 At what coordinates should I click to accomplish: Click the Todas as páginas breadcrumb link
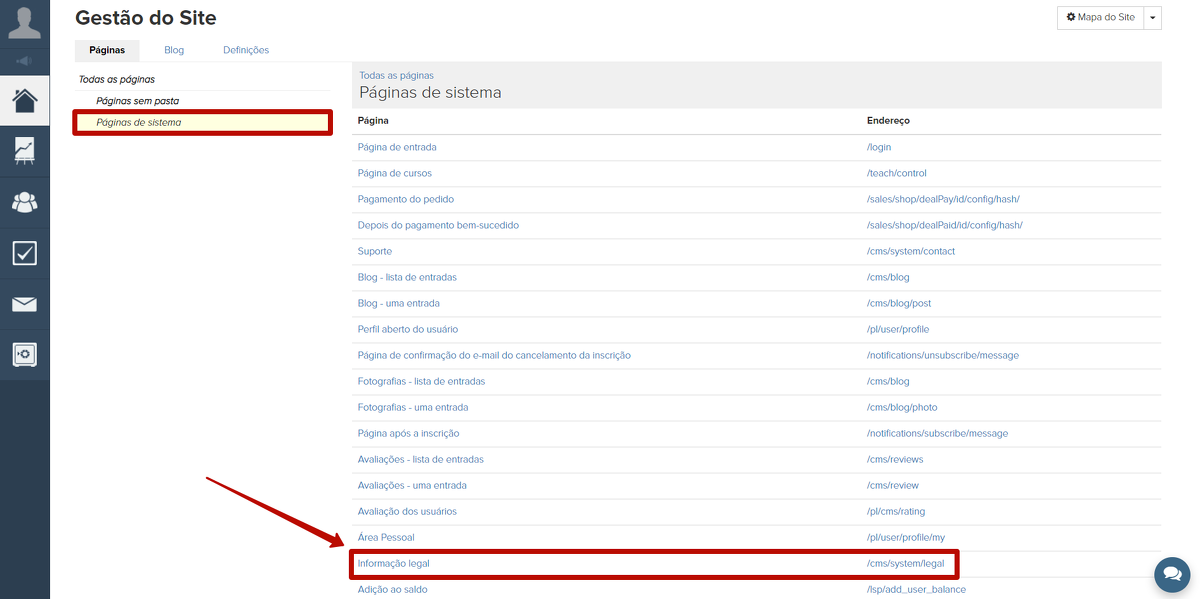click(396, 75)
